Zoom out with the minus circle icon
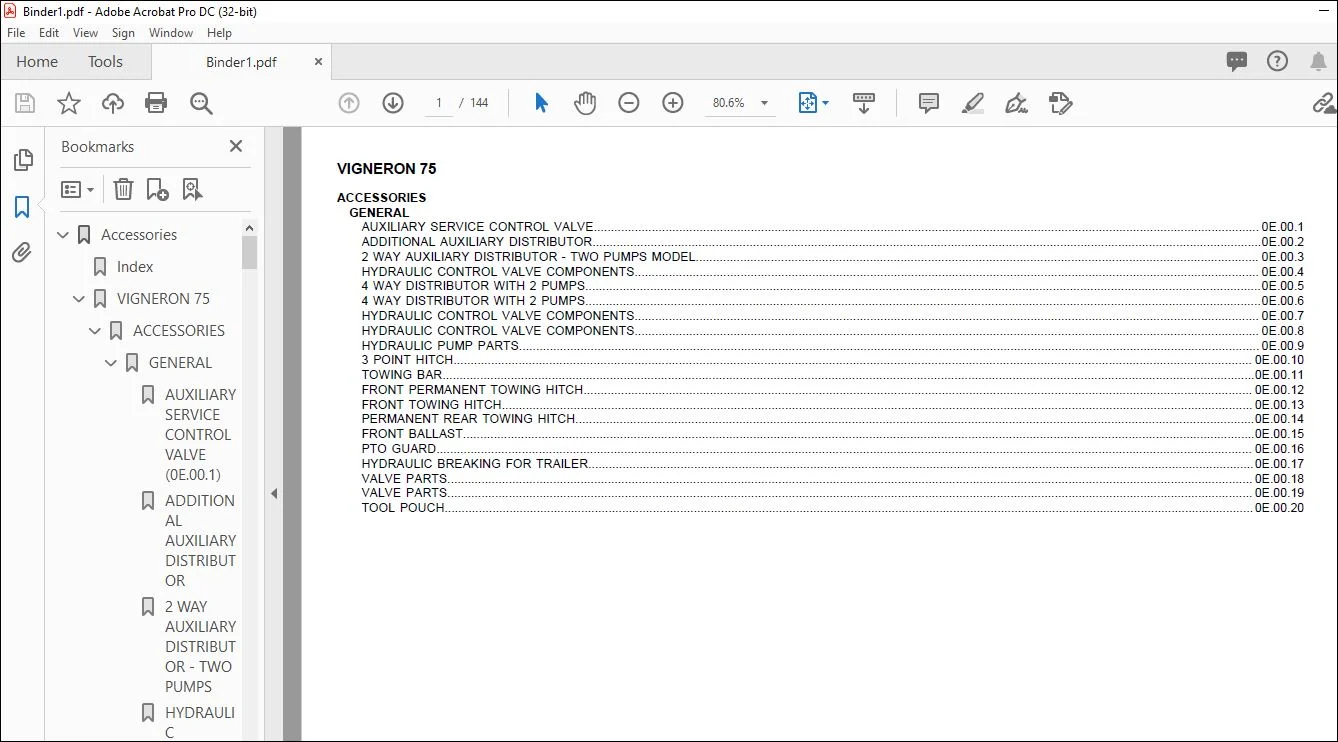The height and width of the screenshot is (742, 1338). pos(629,103)
